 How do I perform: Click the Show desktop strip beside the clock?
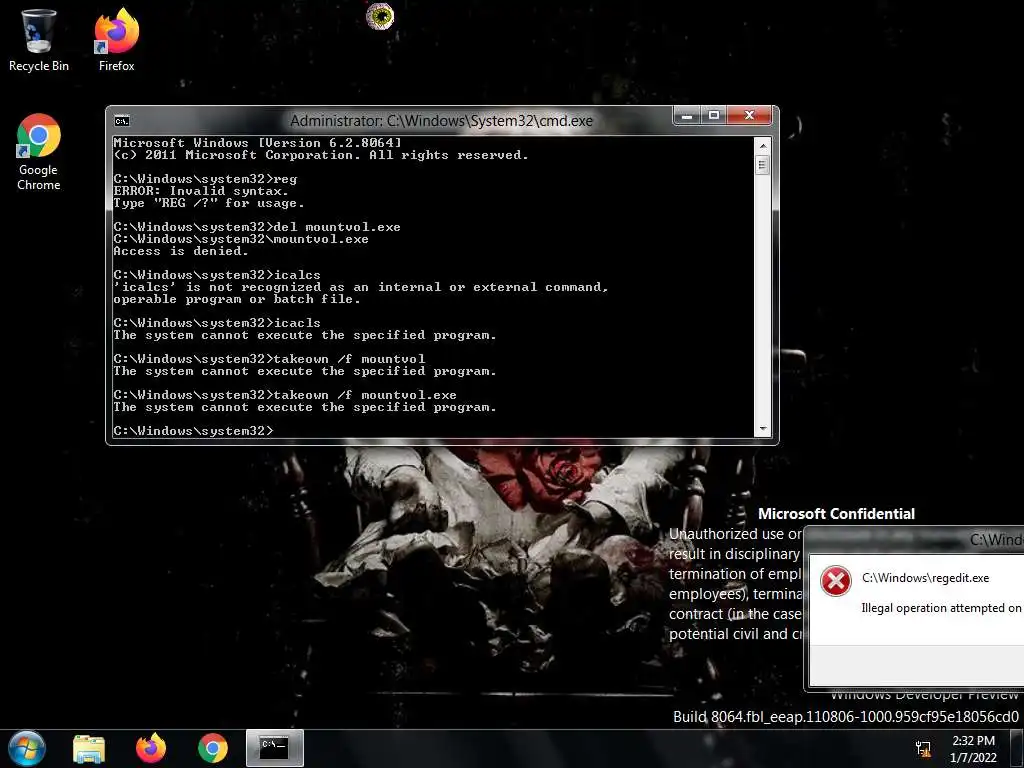1016,749
